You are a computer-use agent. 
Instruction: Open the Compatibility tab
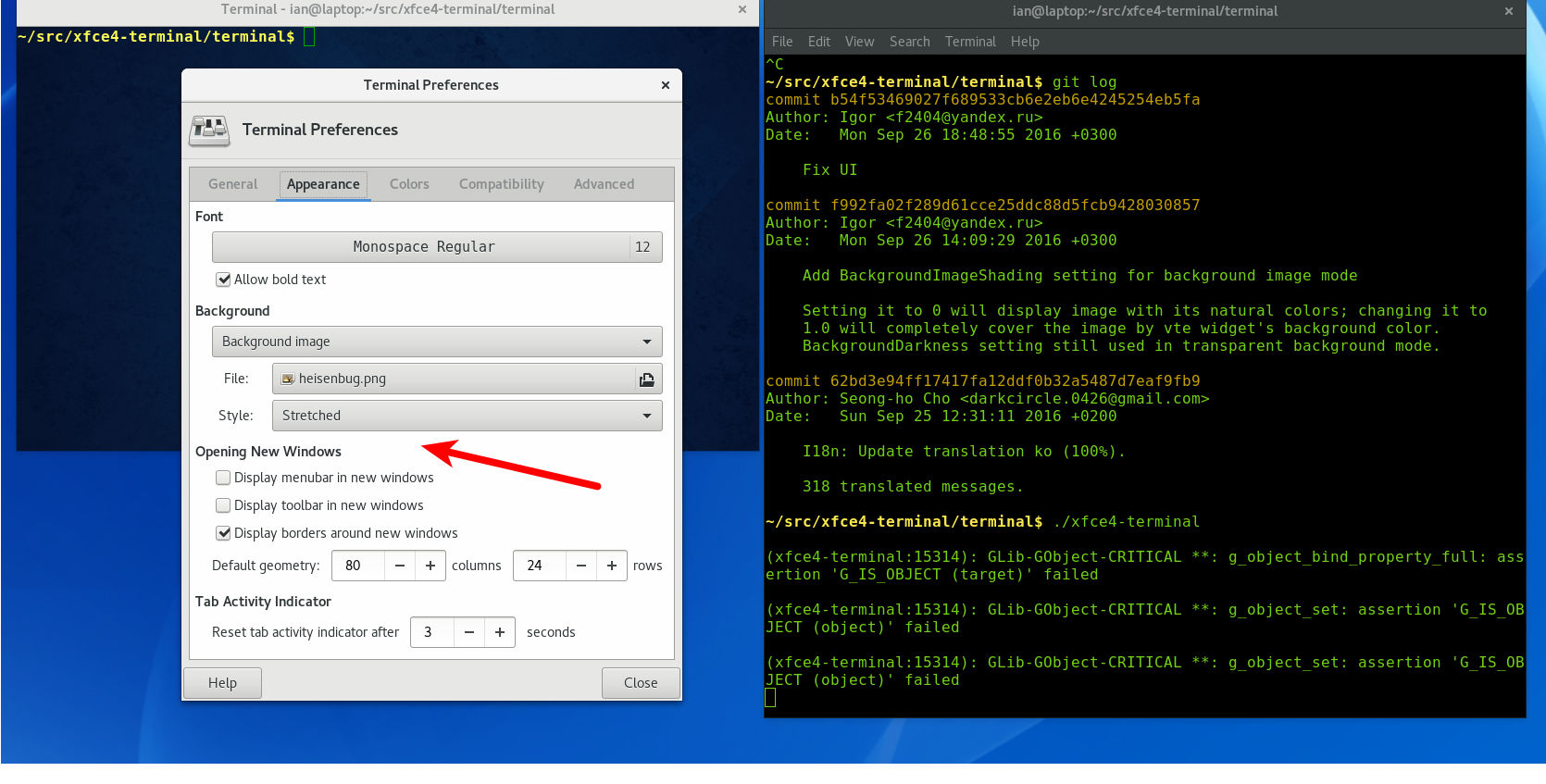[501, 184]
